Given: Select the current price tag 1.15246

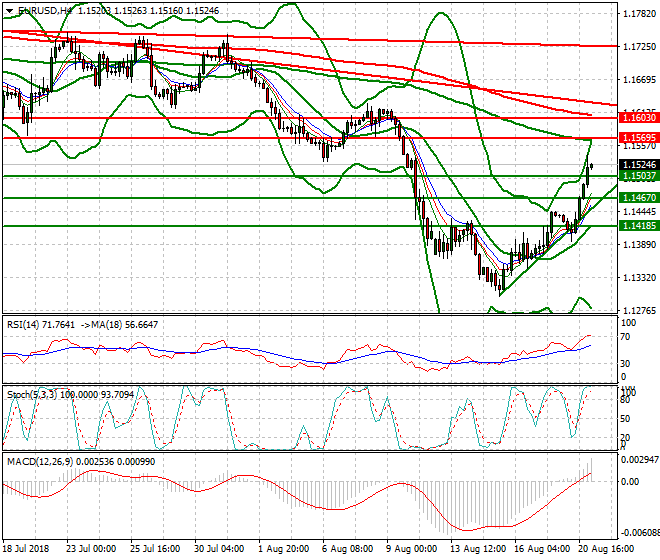Looking at the screenshot, I should tap(638, 164).
